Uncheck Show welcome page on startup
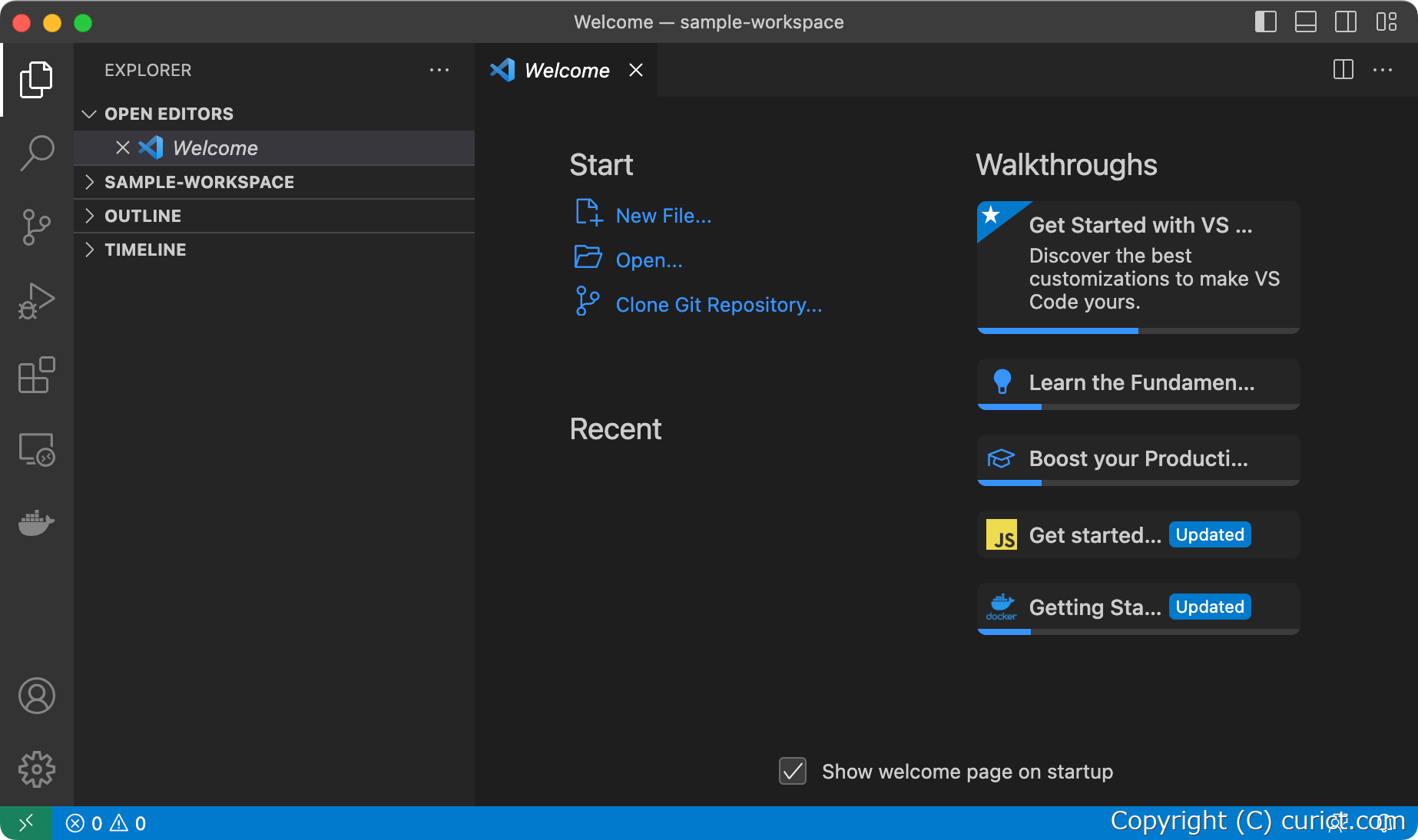The width and height of the screenshot is (1418, 840). pyautogui.click(x=793, y=772)
